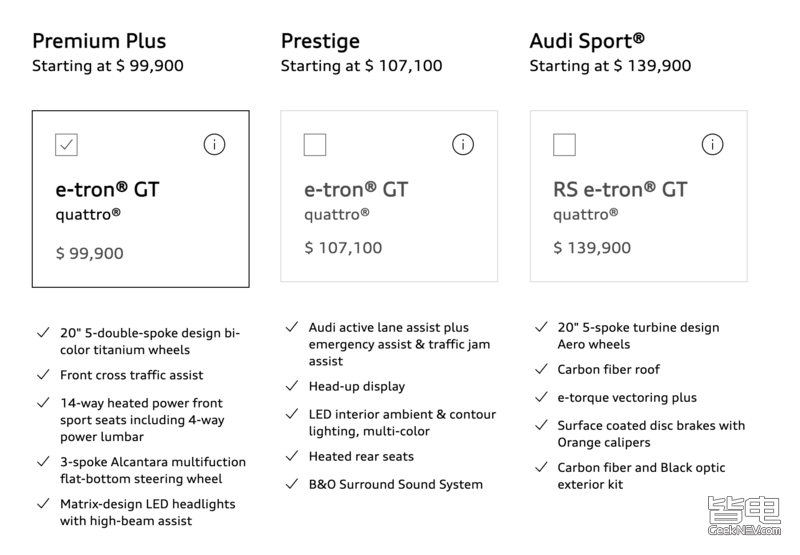Click checkmark beside Head-up display

point(292,386)
